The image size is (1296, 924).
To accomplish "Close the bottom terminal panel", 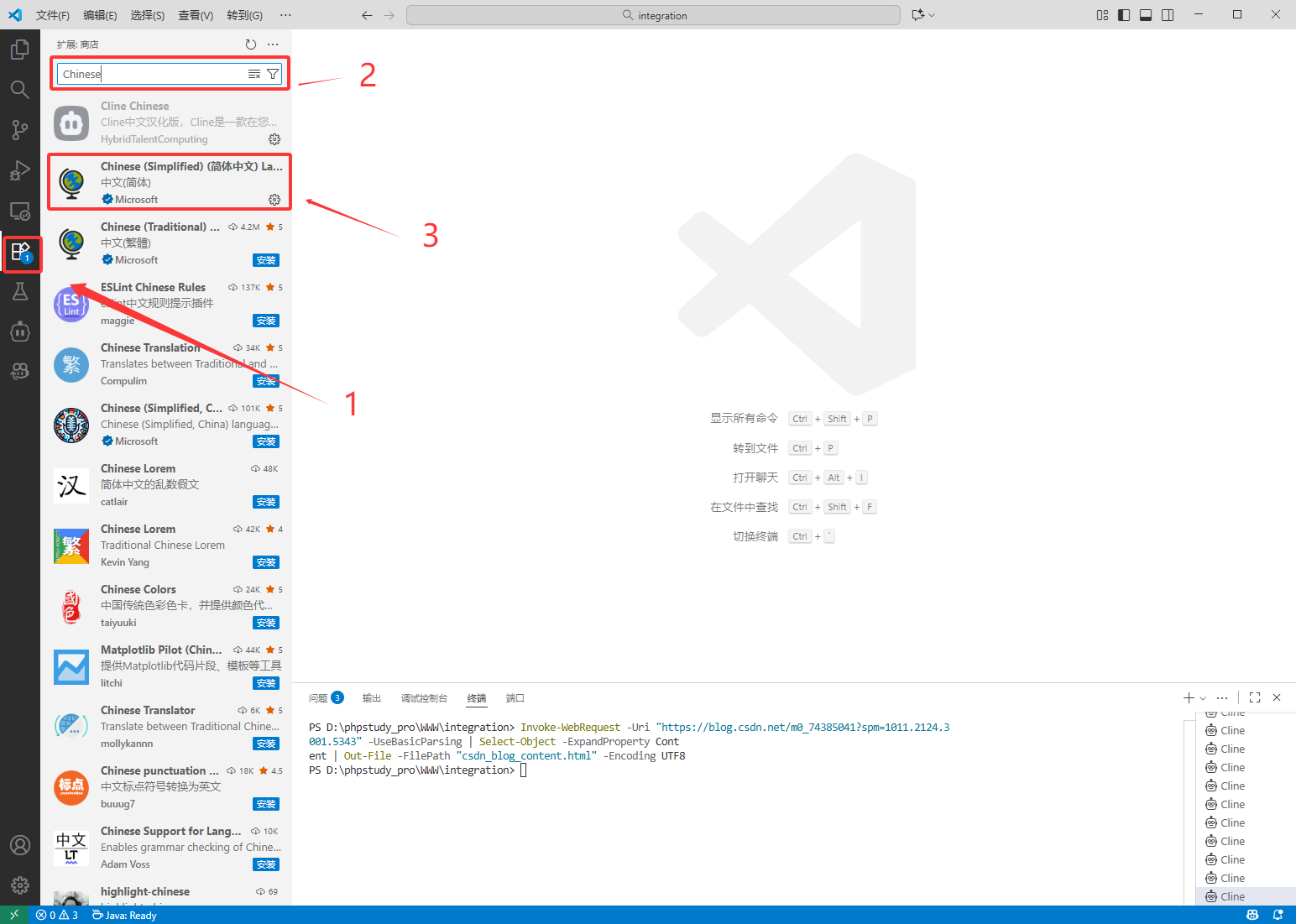I will (x=1277, y=697).
